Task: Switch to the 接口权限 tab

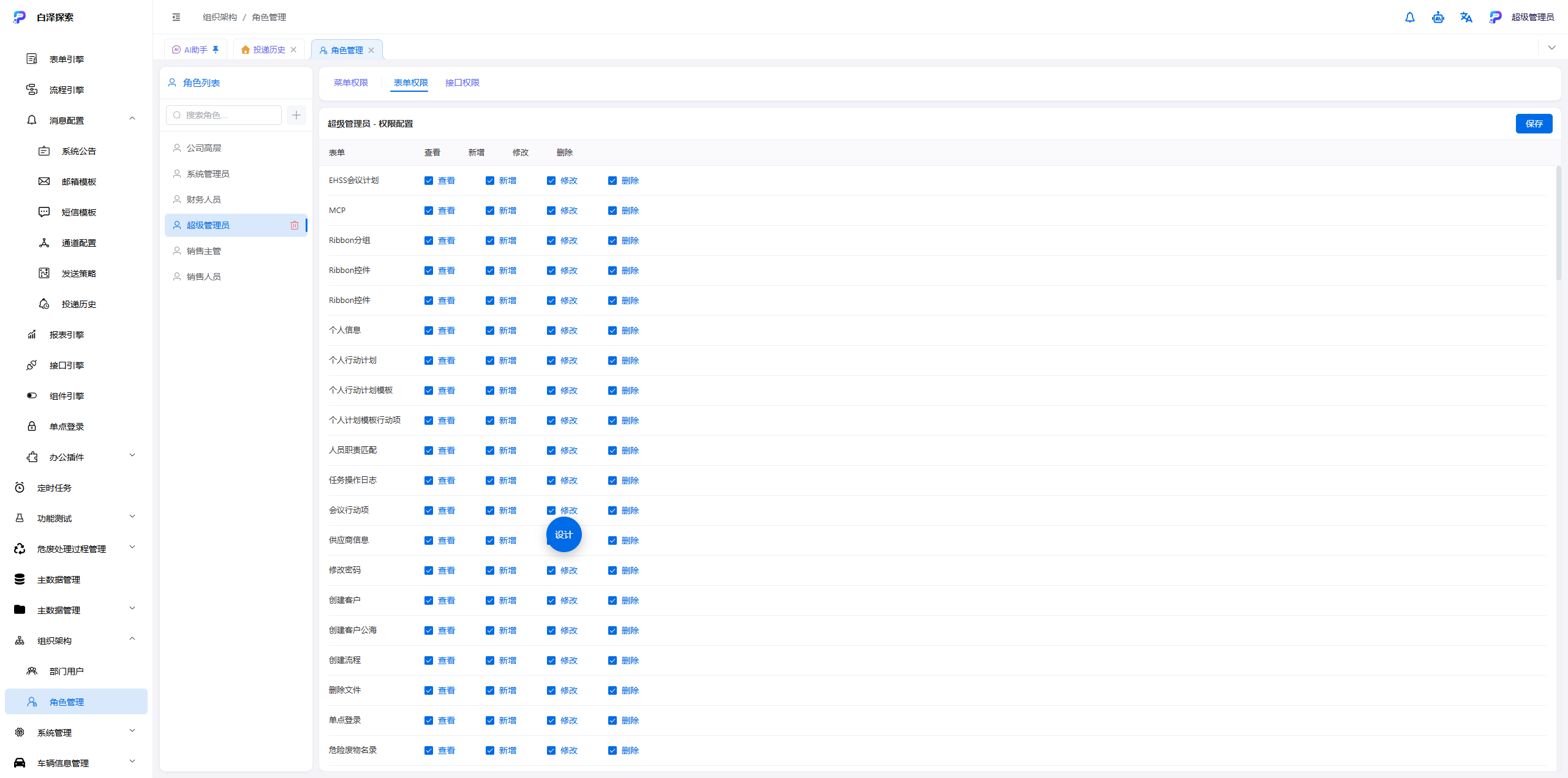Action: (462, 83)
